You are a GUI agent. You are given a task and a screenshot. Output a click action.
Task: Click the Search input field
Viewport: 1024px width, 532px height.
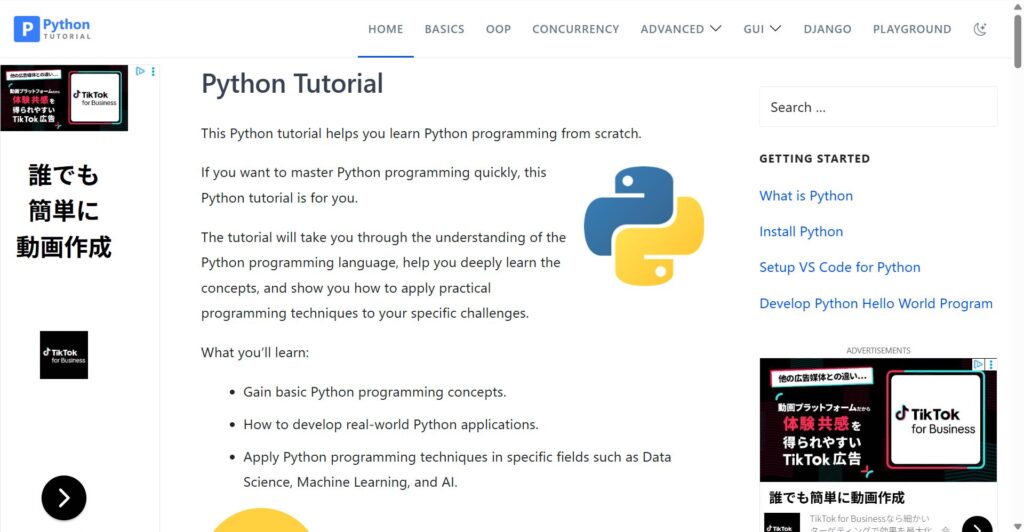point(878,106)
